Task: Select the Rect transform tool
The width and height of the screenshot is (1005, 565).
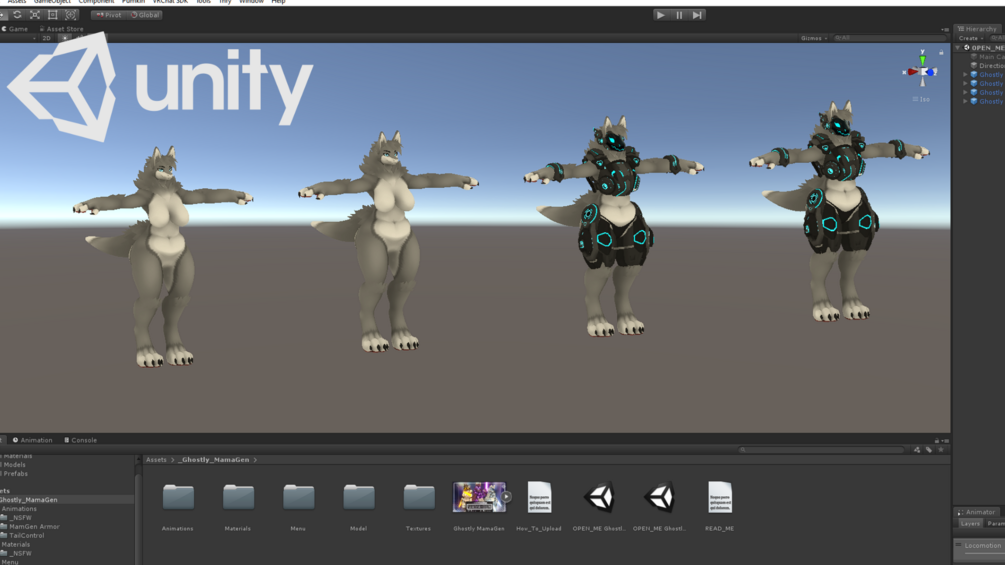Action: (x=53, y=15)
